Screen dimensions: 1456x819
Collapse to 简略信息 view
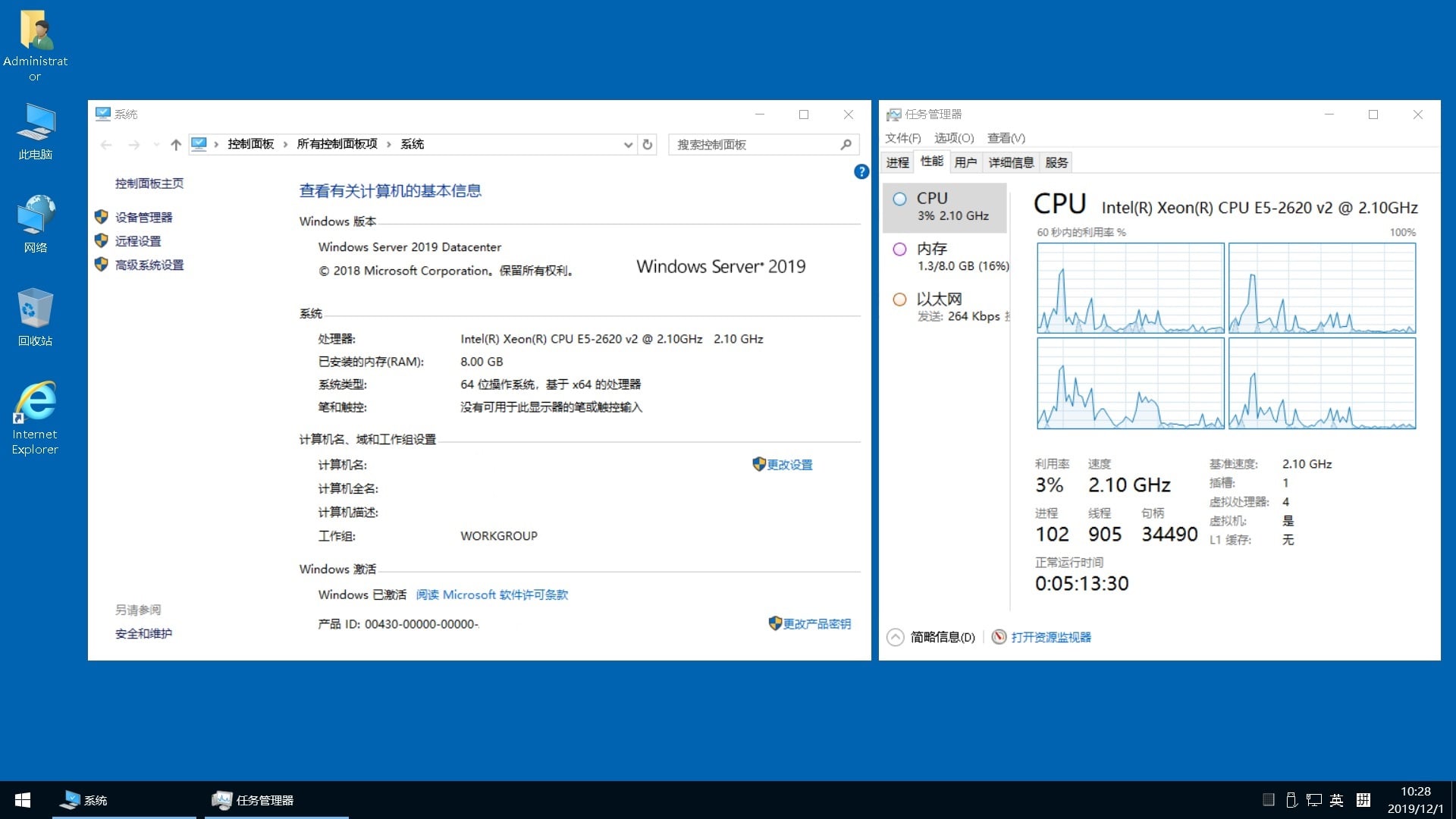[931, 637]
